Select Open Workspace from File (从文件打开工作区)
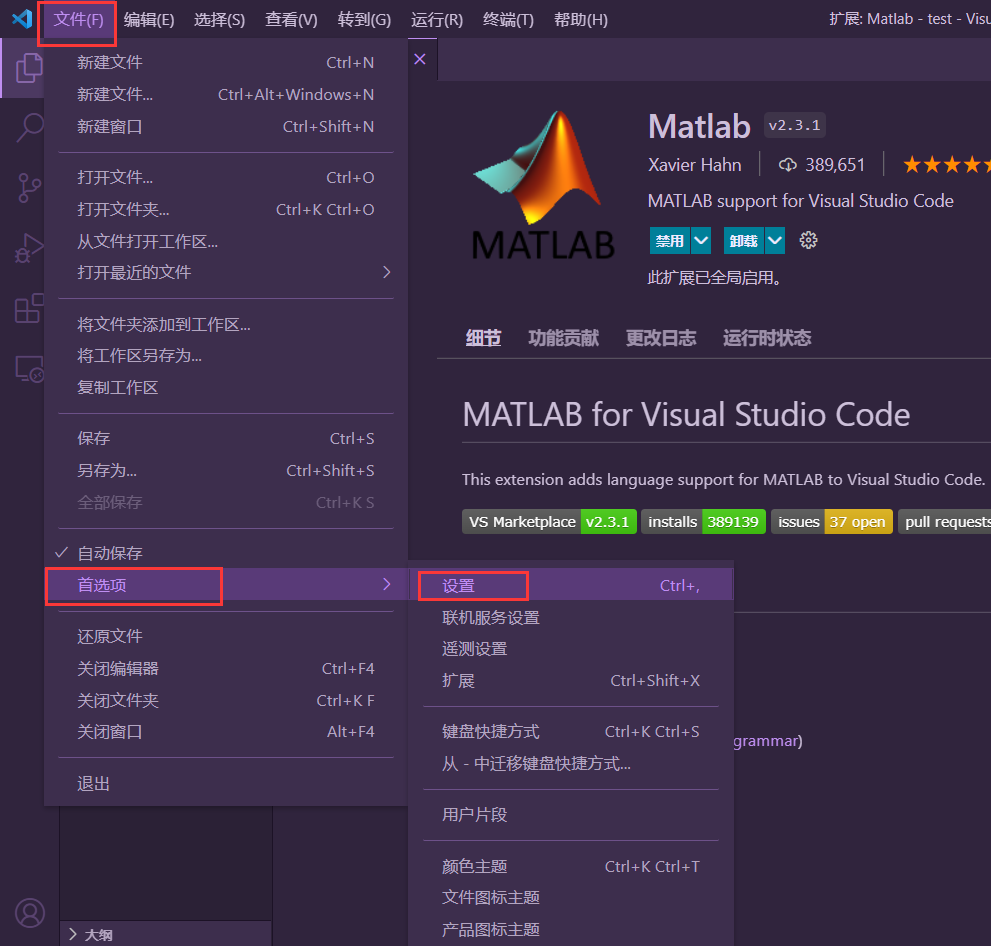The width and height of the screenshot is (991, 946). (226, 241)
